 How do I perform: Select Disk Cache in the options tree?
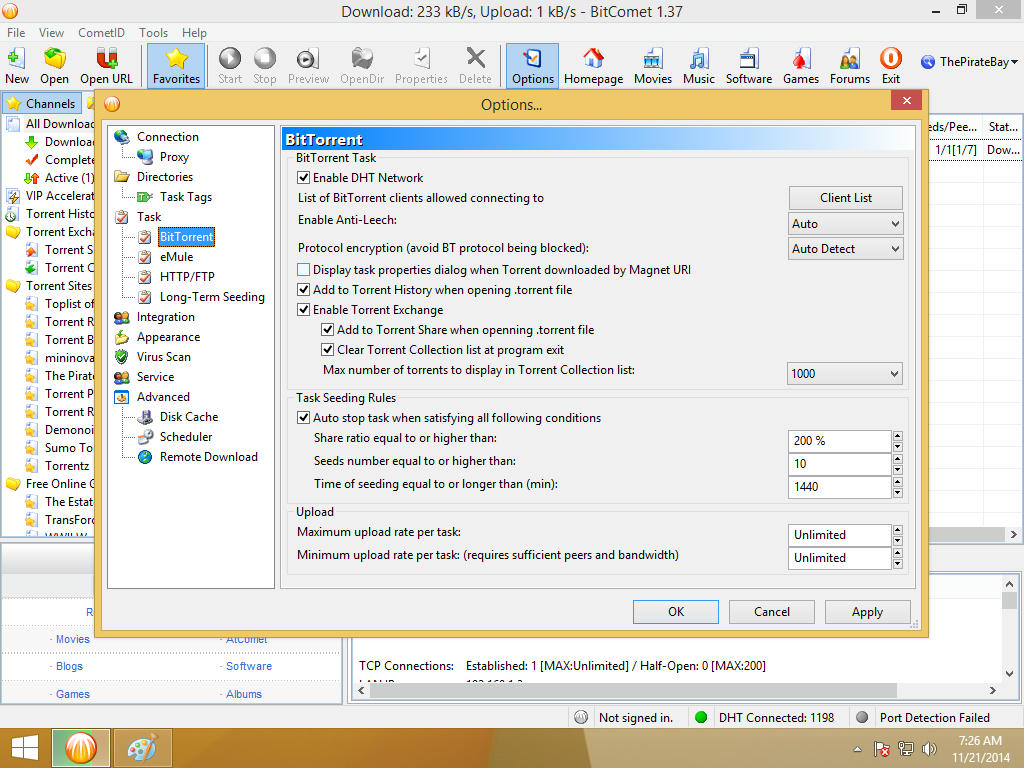[189, 417]
